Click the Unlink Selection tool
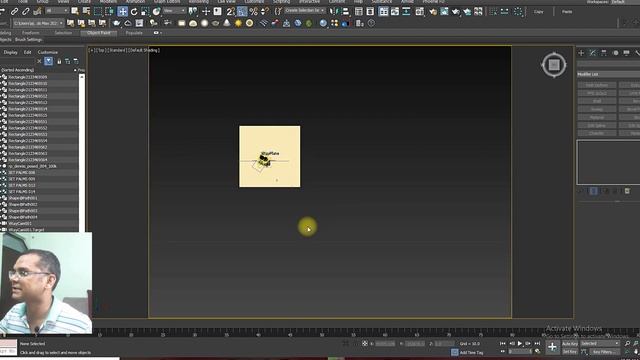Screen dimensions: 640x360 25,11
